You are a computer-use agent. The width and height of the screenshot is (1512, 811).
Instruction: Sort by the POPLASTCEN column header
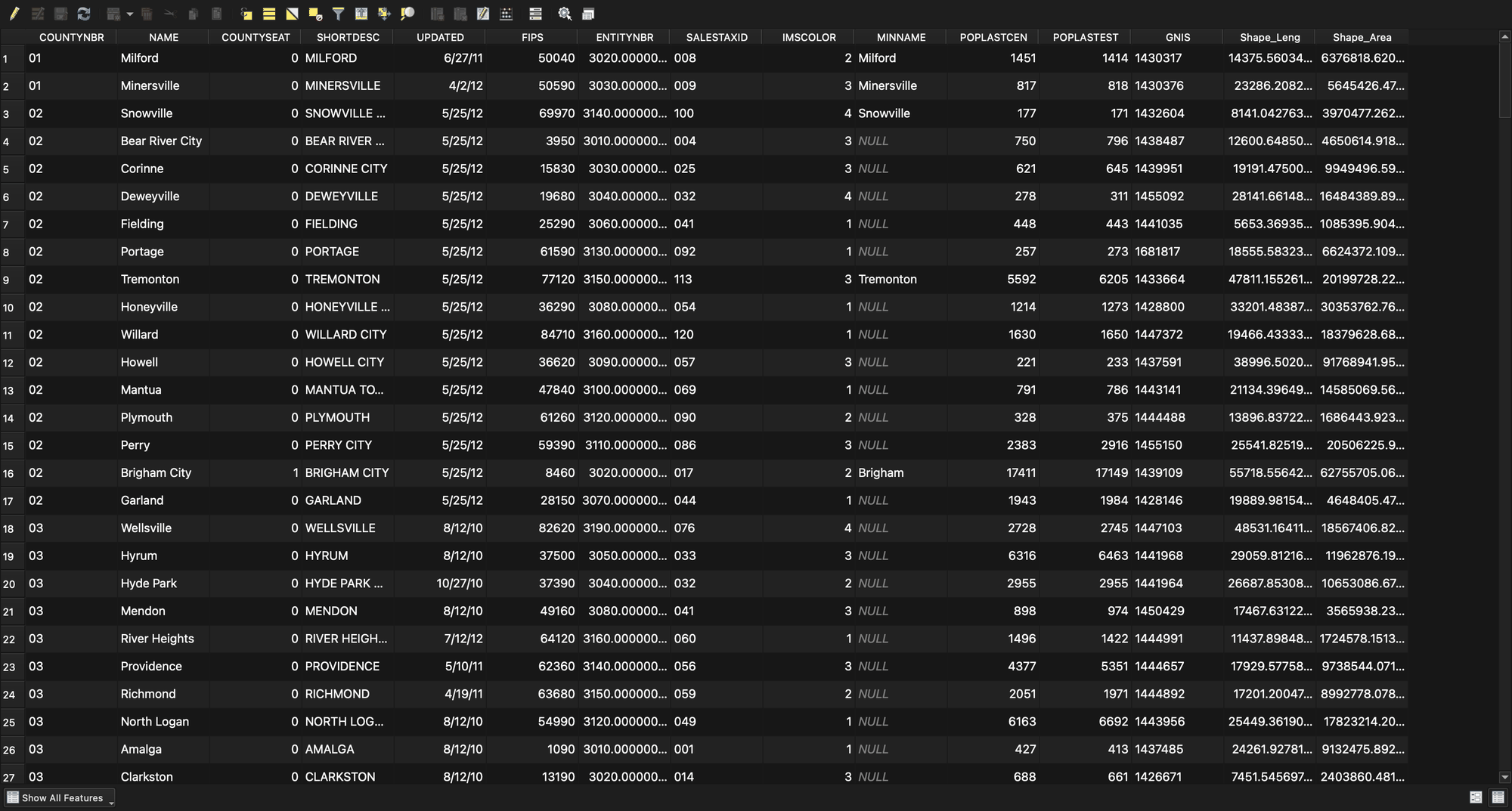pyautogui.click(x=993, y=37)
